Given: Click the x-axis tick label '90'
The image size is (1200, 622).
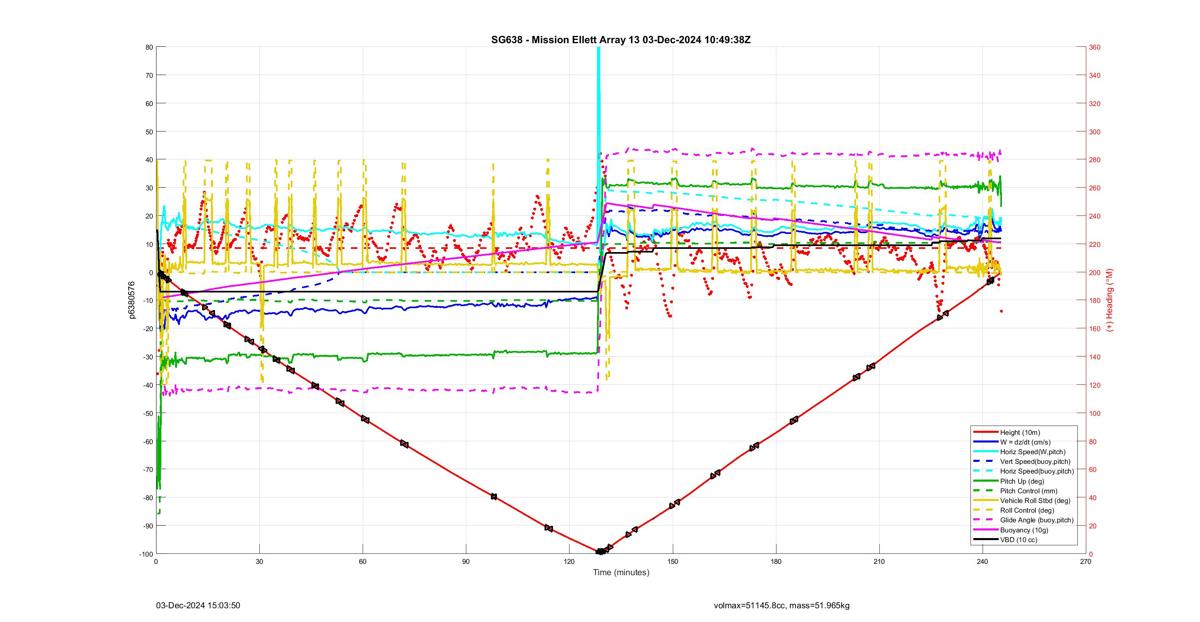Looking at the screenshot, I should [x=466, y=562].
